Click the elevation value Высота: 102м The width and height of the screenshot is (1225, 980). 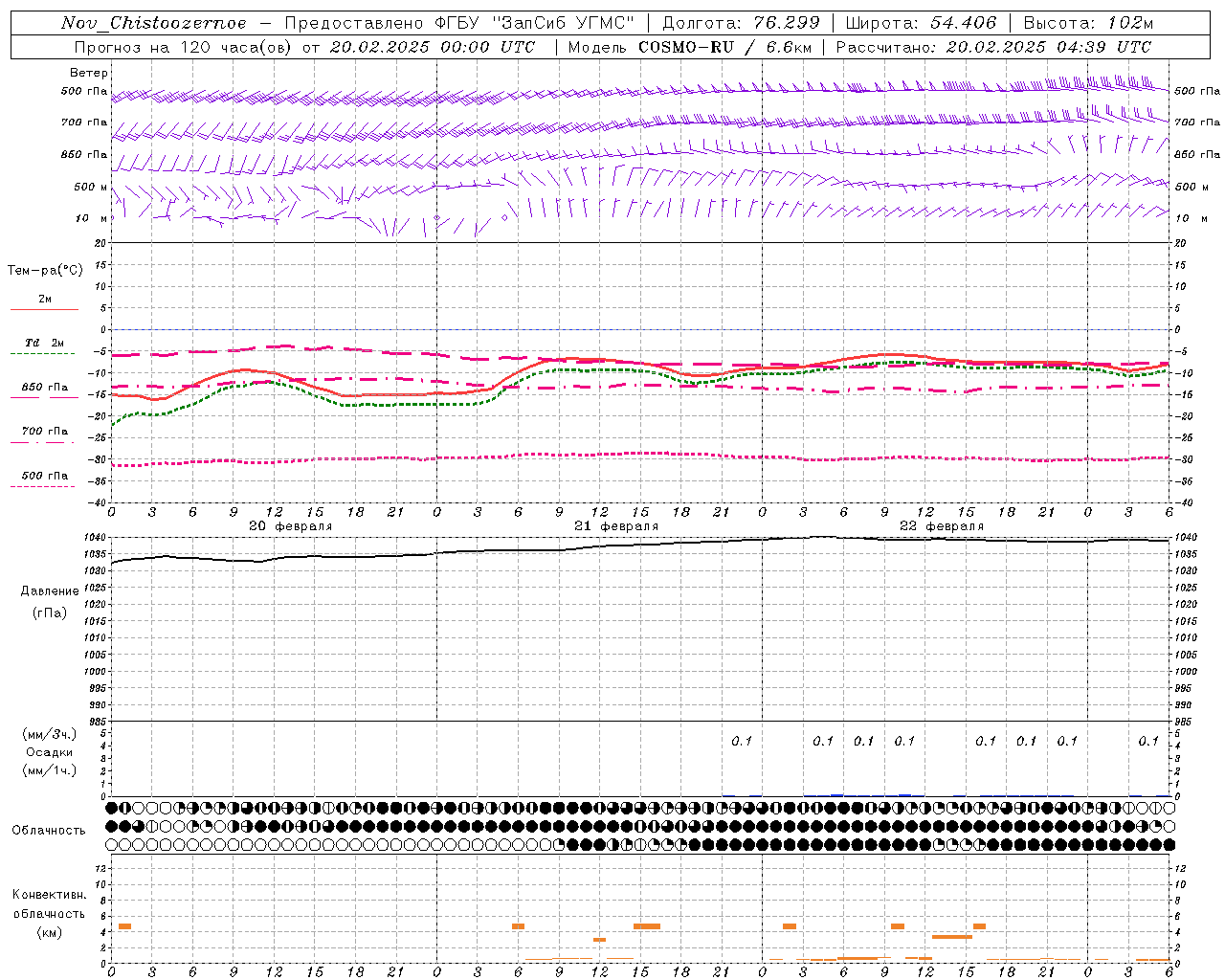1088,23
